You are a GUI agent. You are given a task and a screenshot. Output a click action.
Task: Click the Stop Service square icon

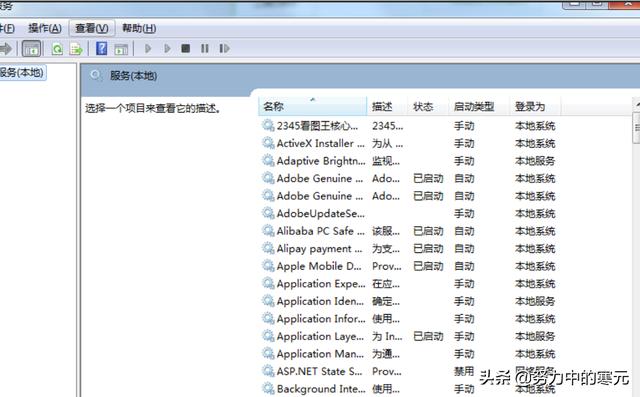point(186,49)
